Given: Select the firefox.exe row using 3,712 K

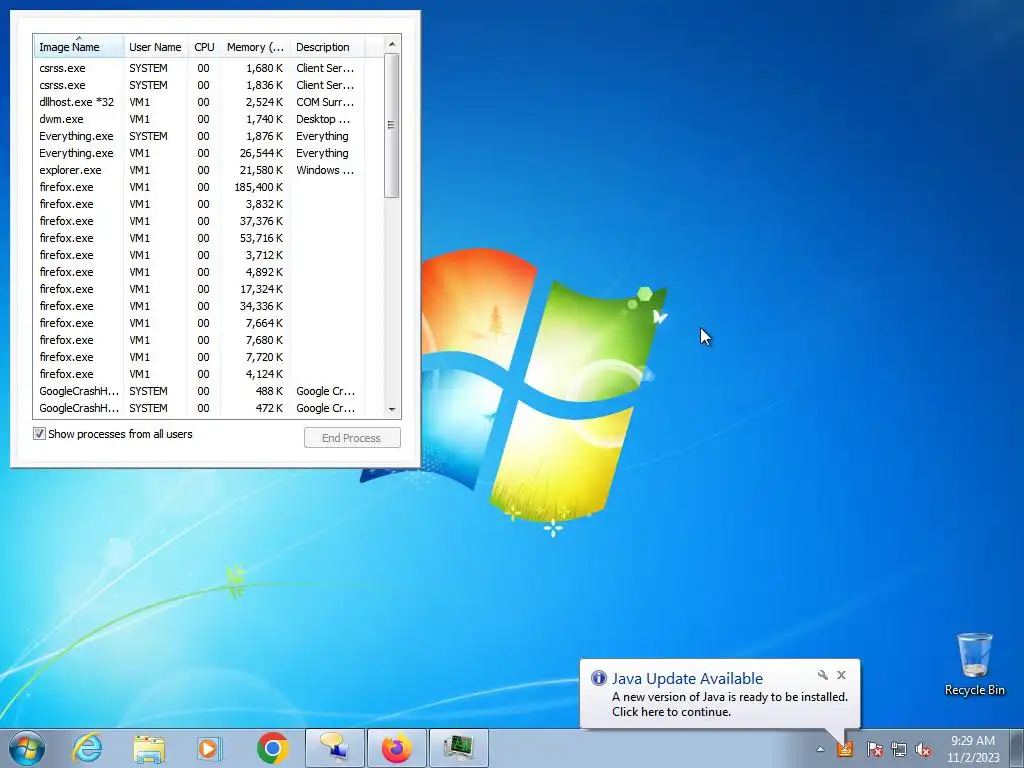Looking at the screenshot, I should tap(199, 255).
